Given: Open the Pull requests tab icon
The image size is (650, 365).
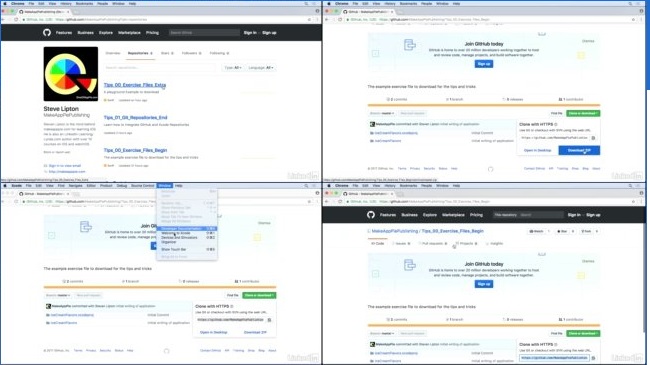Looking at the screenshot, I should pyautogui.click(x=432, y=243).
